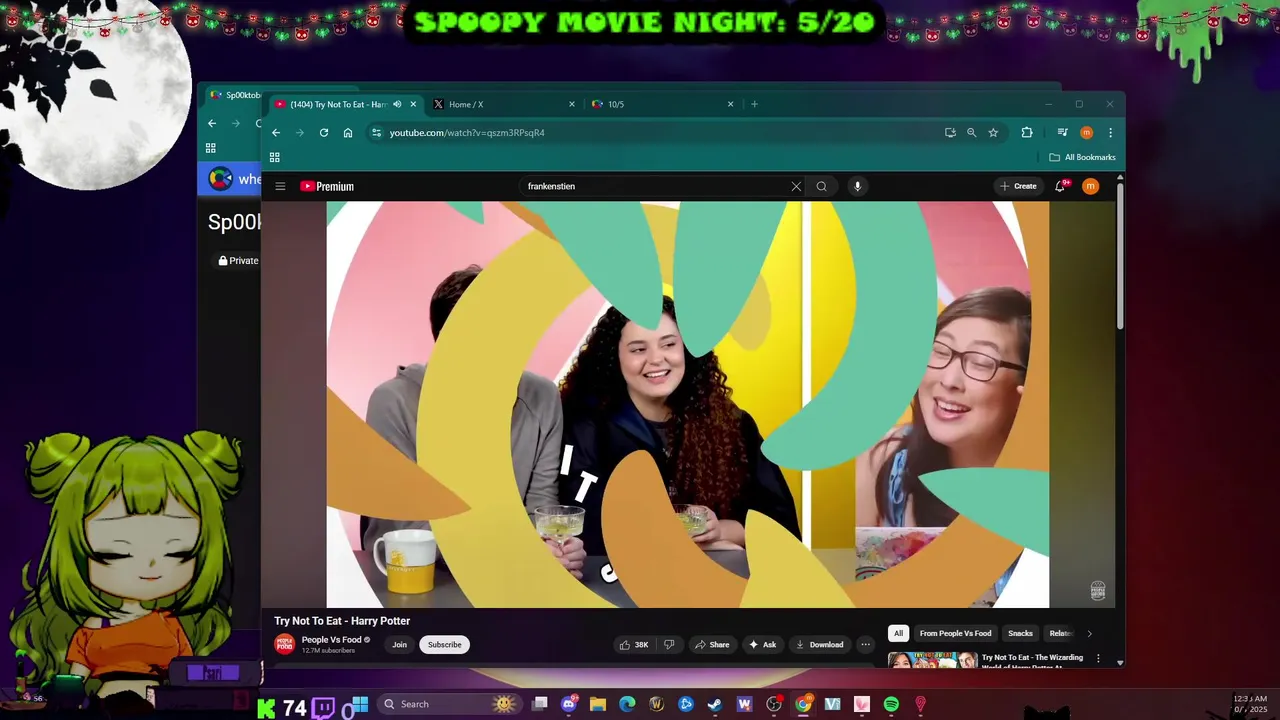The image size is (1280, 720).
Task: Go back in the Chrome window
Action: point(276,132)
